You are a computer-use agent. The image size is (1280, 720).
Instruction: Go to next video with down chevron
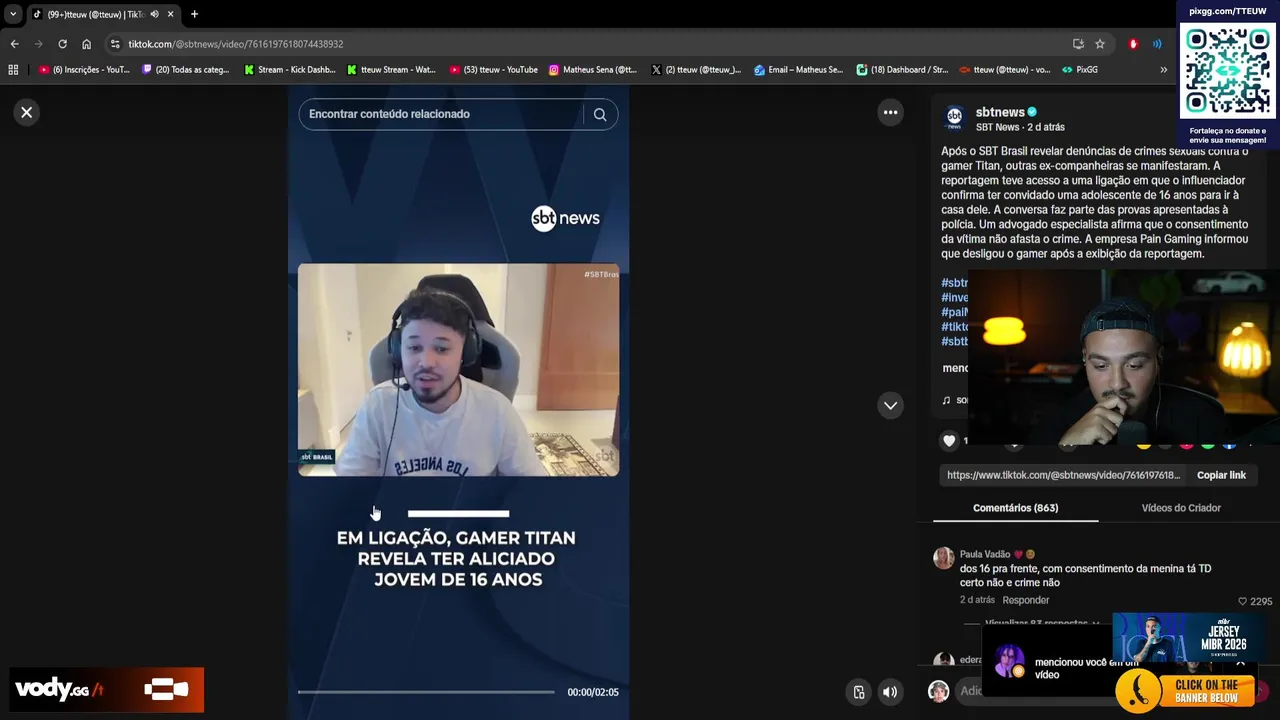pos(890,405)
